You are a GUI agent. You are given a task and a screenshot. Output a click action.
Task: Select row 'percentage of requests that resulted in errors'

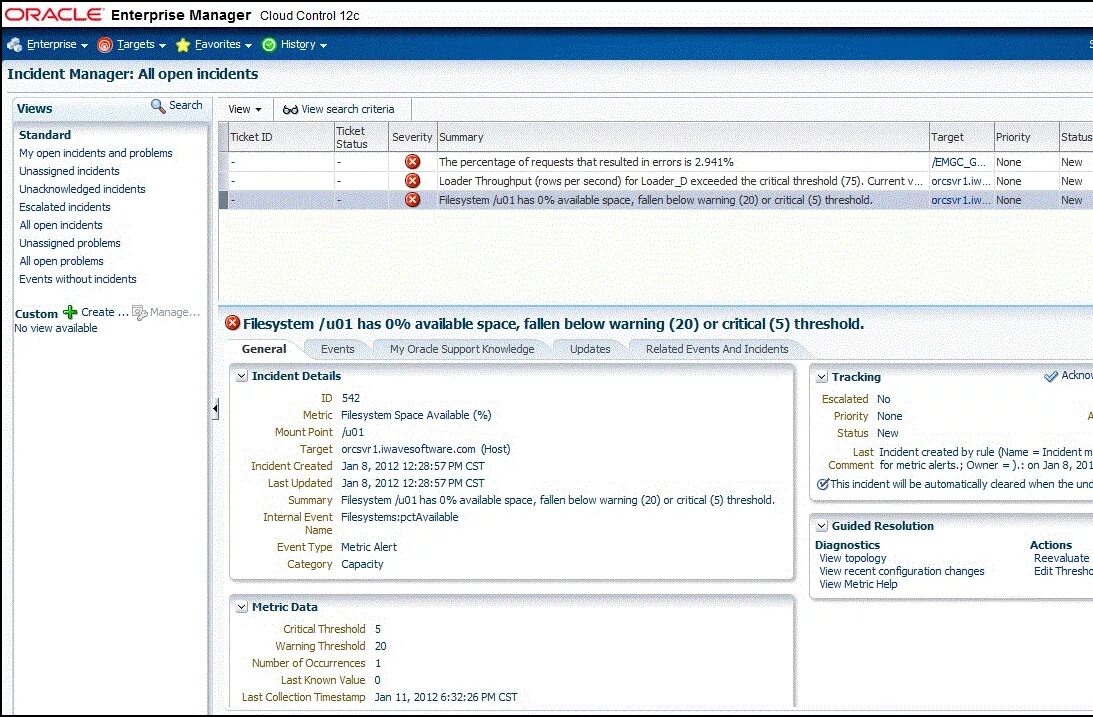tap(586, 162)
